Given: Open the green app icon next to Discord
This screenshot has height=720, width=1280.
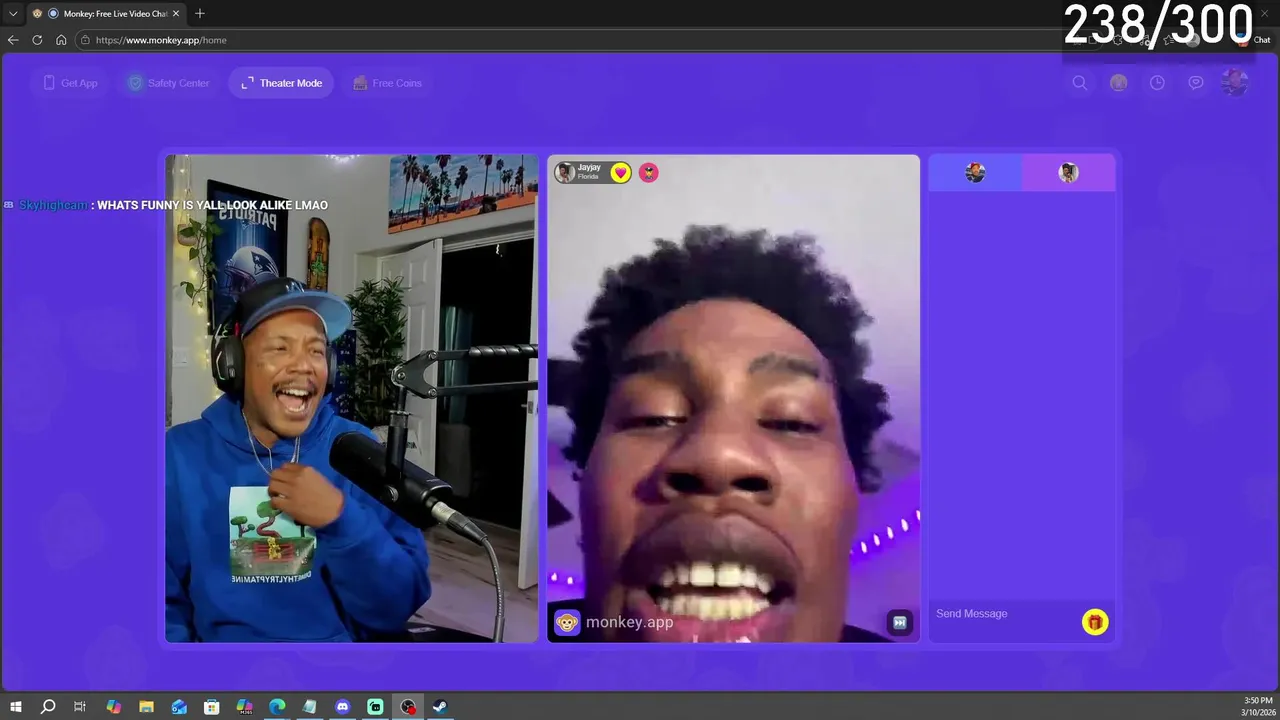Looking at the screenshot, I should (375, 707).
